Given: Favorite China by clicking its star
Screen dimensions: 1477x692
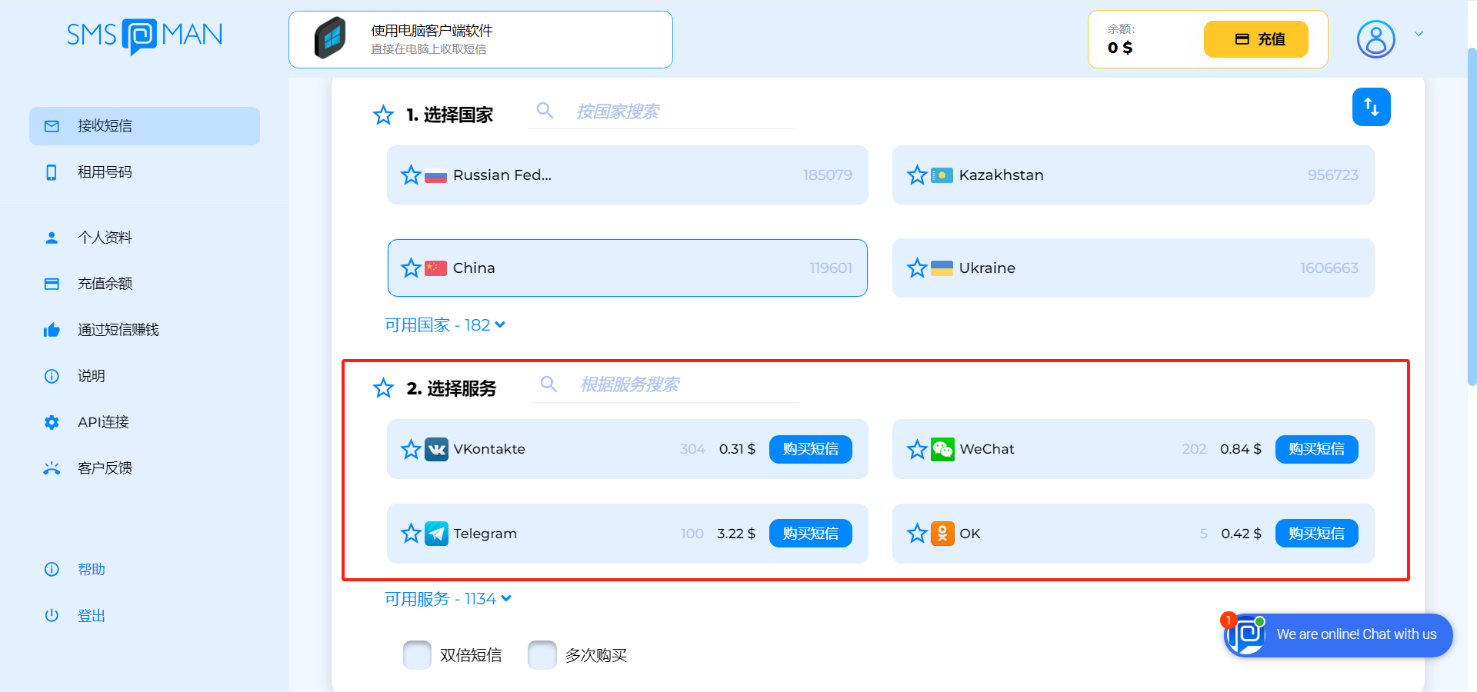Looking at the screenshot, I should pos(411,268).
